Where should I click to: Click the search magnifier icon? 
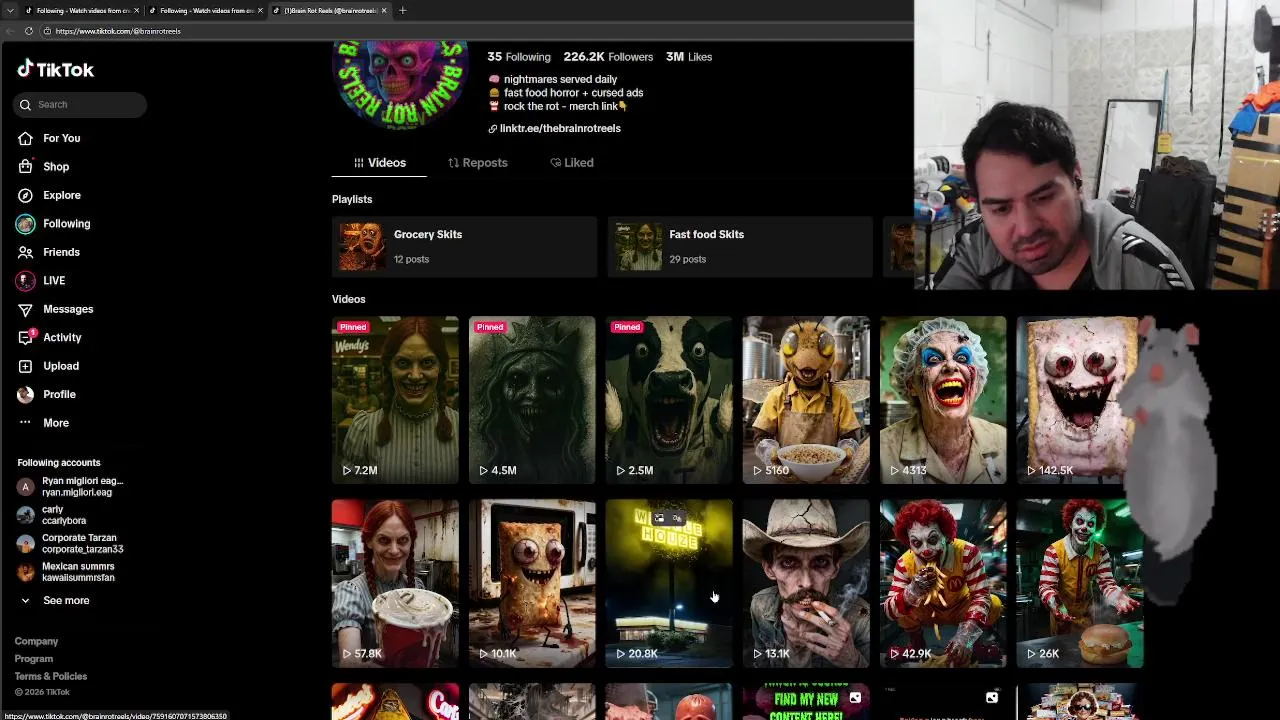26,105
